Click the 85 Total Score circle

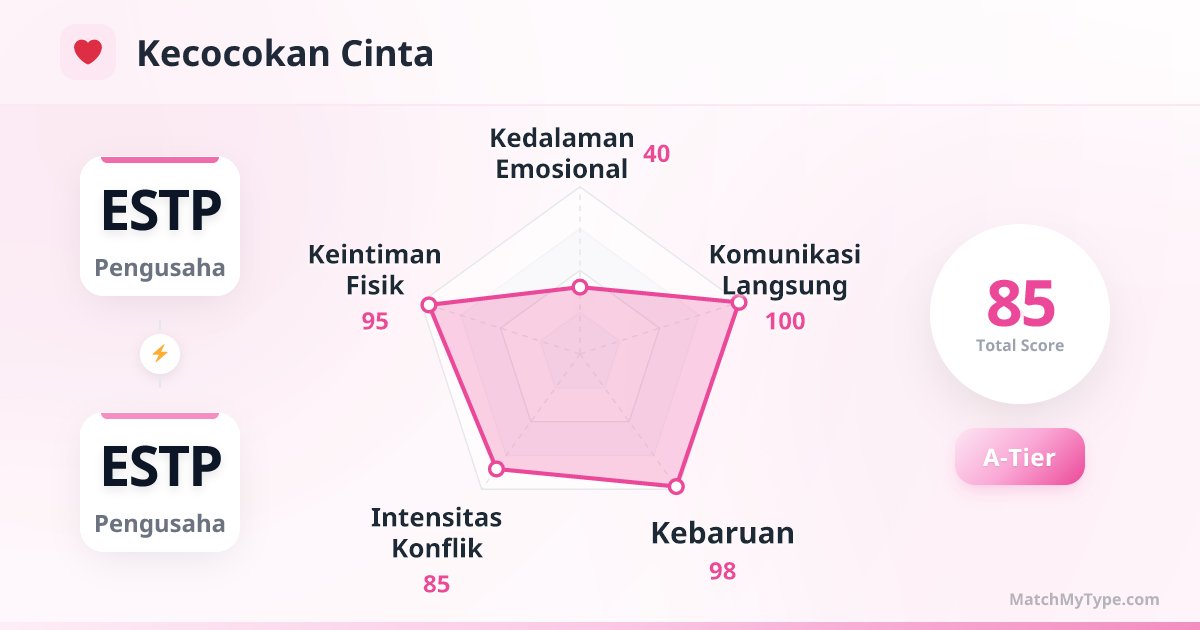1020,314
